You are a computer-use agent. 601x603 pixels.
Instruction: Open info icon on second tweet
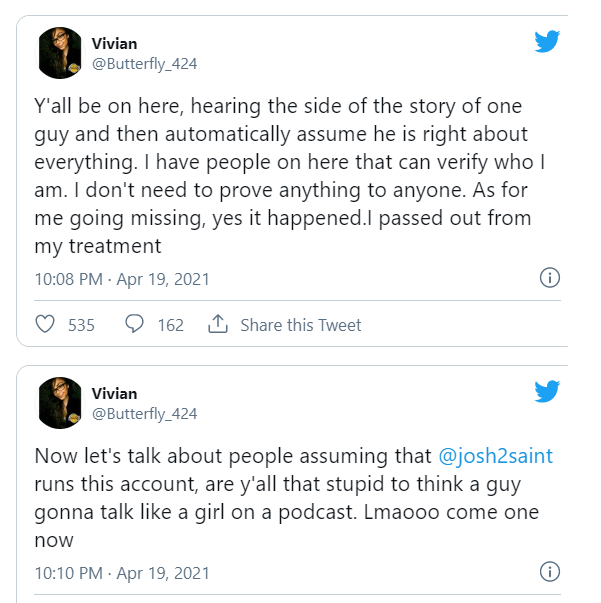coord(549,572)
